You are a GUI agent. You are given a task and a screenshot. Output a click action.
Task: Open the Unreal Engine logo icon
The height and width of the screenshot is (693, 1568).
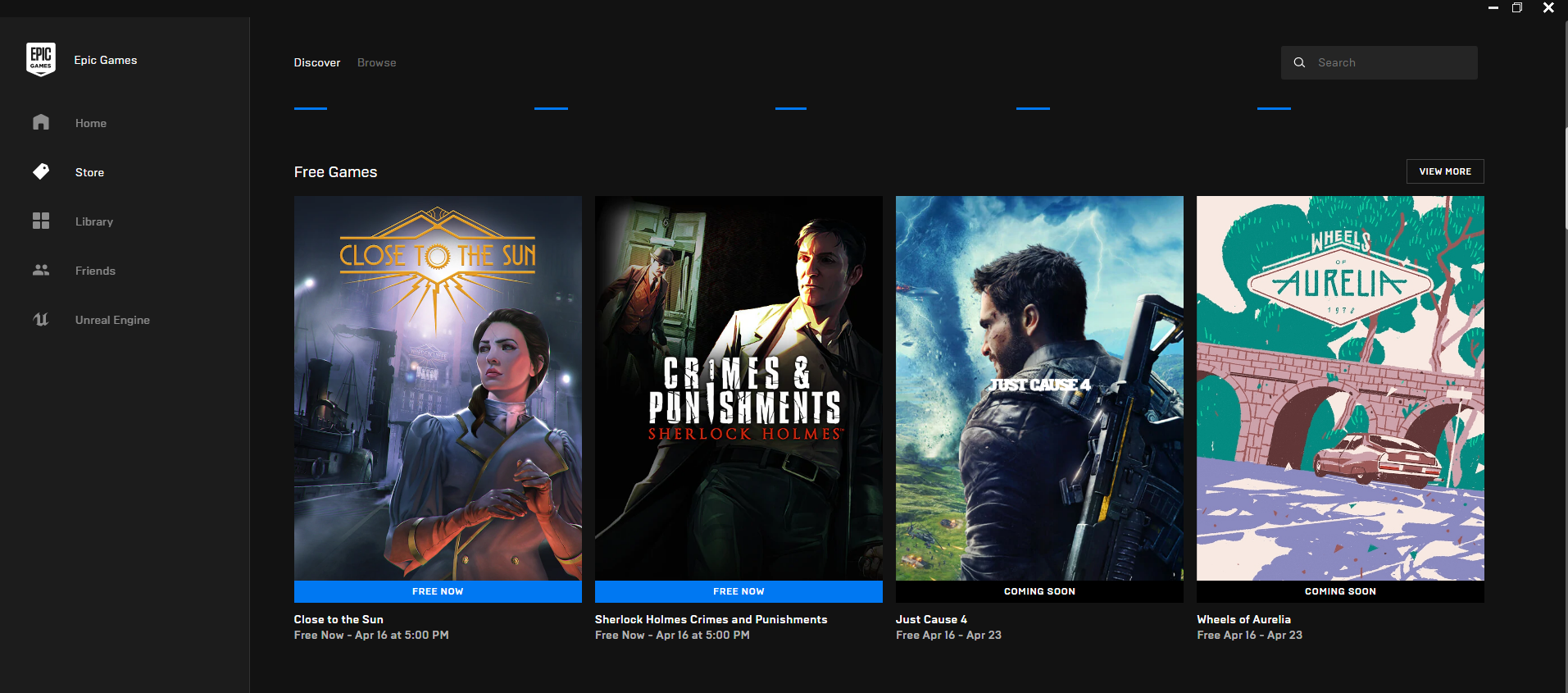tap(41, 320)
